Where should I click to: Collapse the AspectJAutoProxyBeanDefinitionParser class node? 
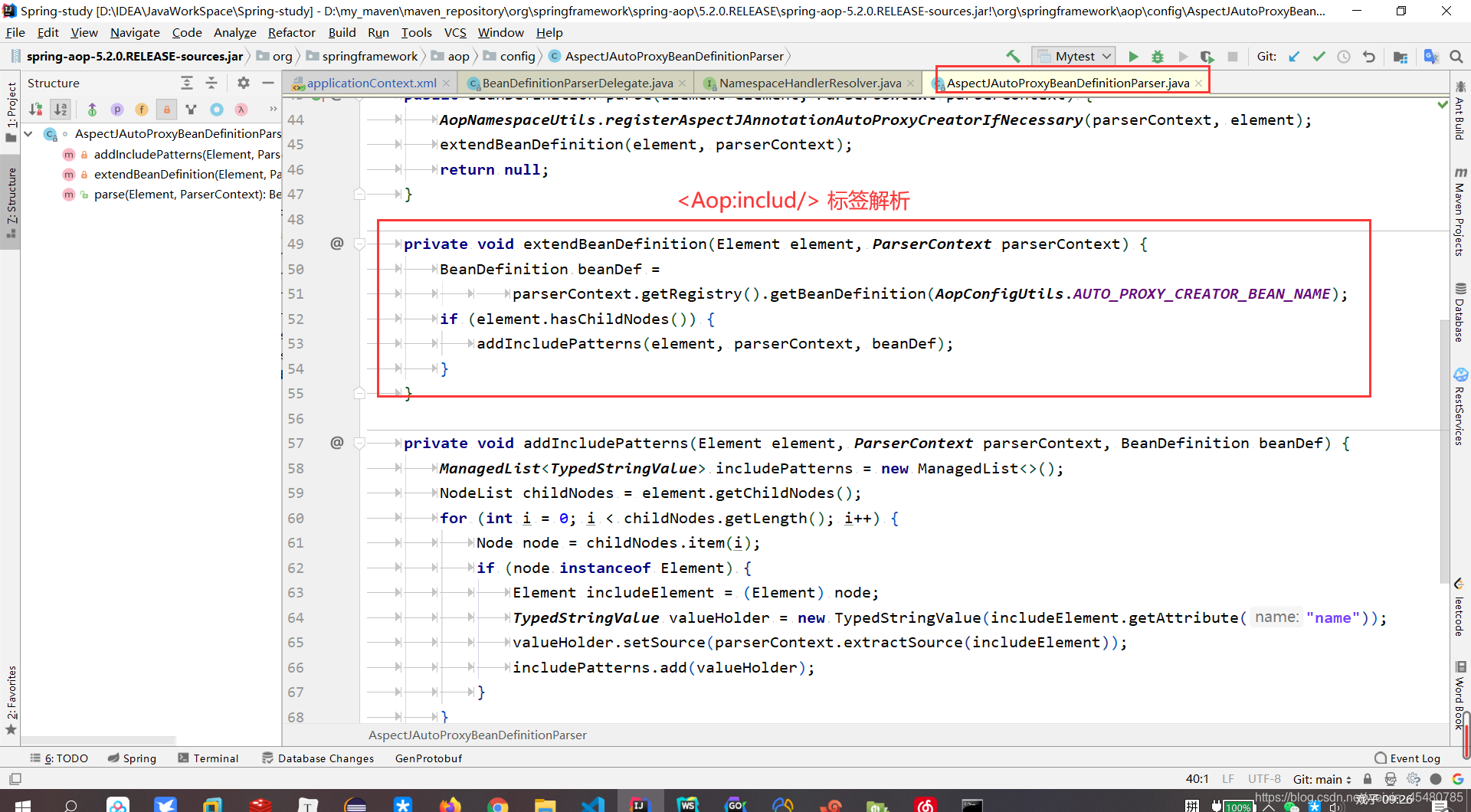click(28, 133)
